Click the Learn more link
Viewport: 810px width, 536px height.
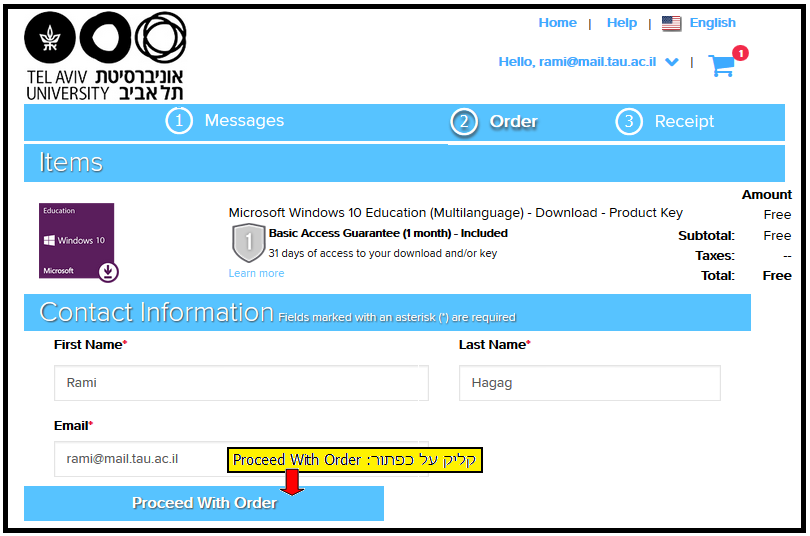tap(256, 273)
